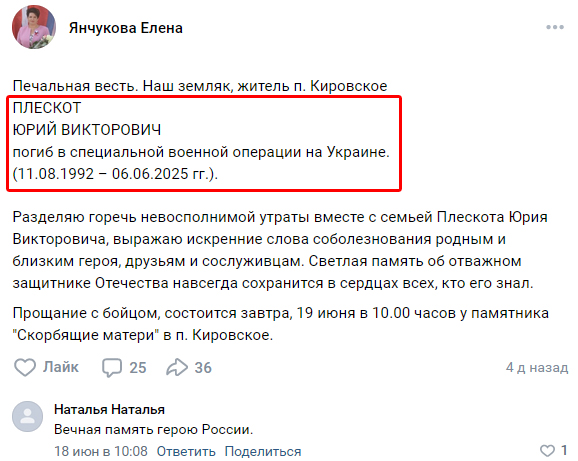Click the Лайк label under the post

point(61,367)
